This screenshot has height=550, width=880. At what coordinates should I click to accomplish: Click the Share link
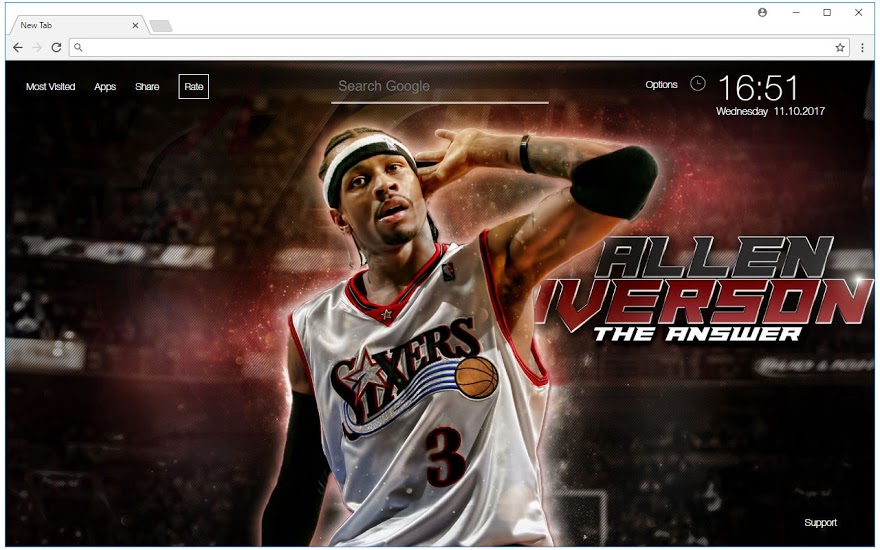click(147, 87)
